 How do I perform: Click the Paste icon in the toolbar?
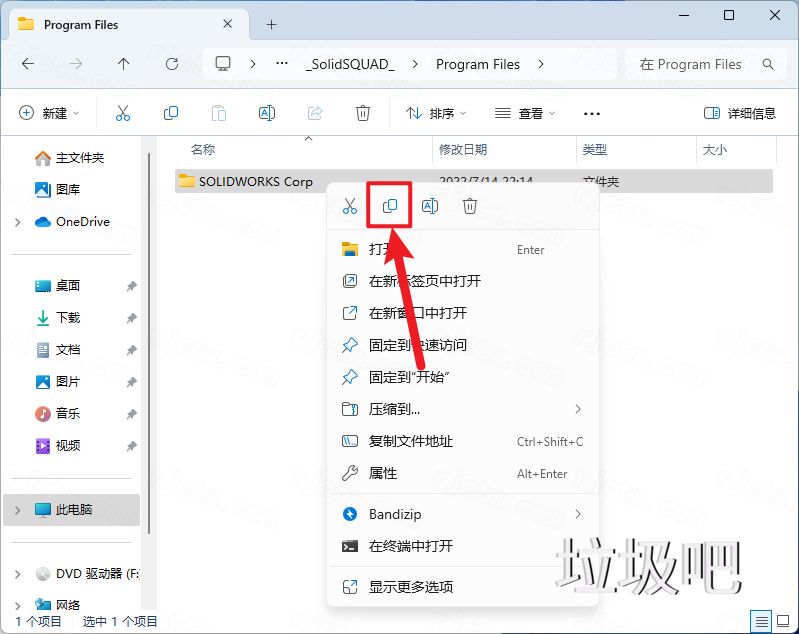219,113
